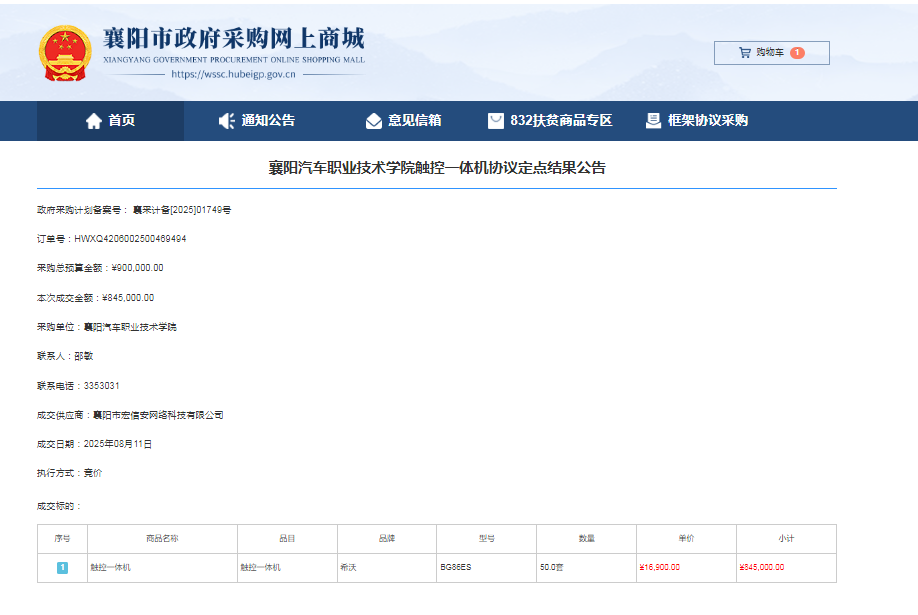
Task: Click the shopping cart icon
Action: point(745,52)
